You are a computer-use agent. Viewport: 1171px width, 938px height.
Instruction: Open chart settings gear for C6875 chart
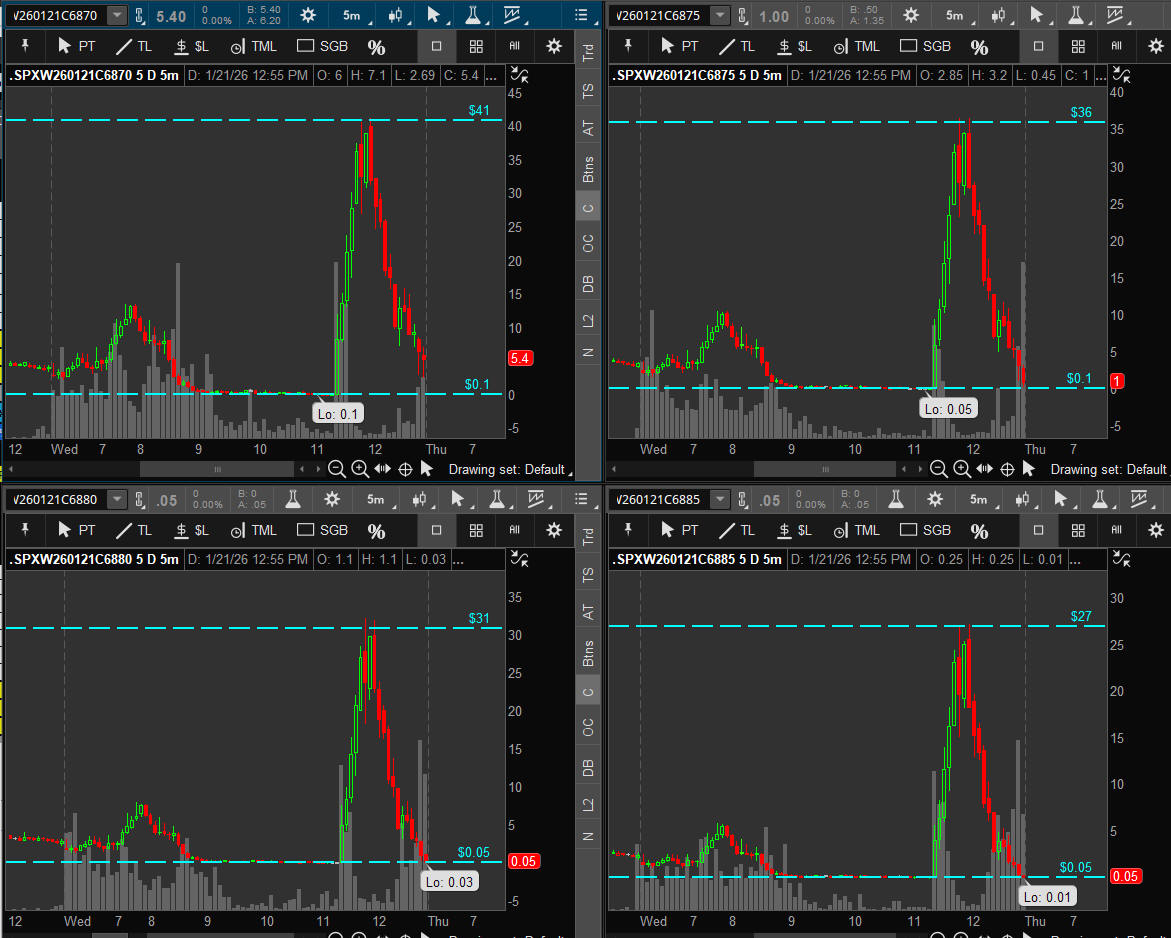pos(911,15)
